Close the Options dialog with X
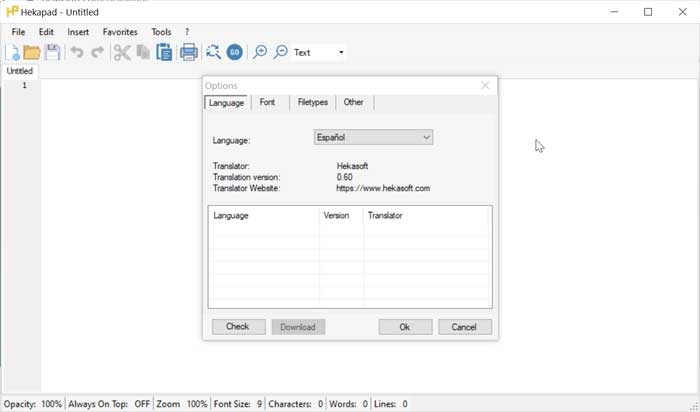Screen dimensions: 700x412 tap(485, 85)
